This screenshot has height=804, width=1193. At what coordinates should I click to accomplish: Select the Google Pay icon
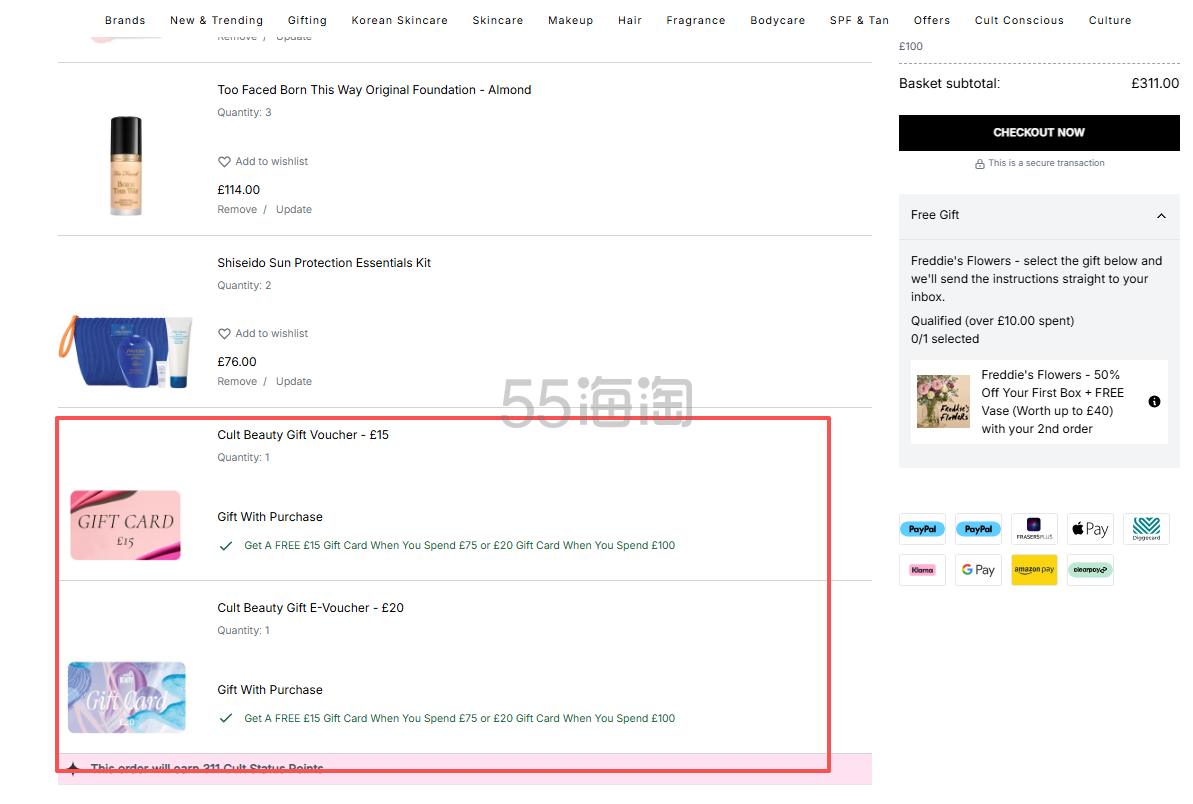click(x=978, y=570)
